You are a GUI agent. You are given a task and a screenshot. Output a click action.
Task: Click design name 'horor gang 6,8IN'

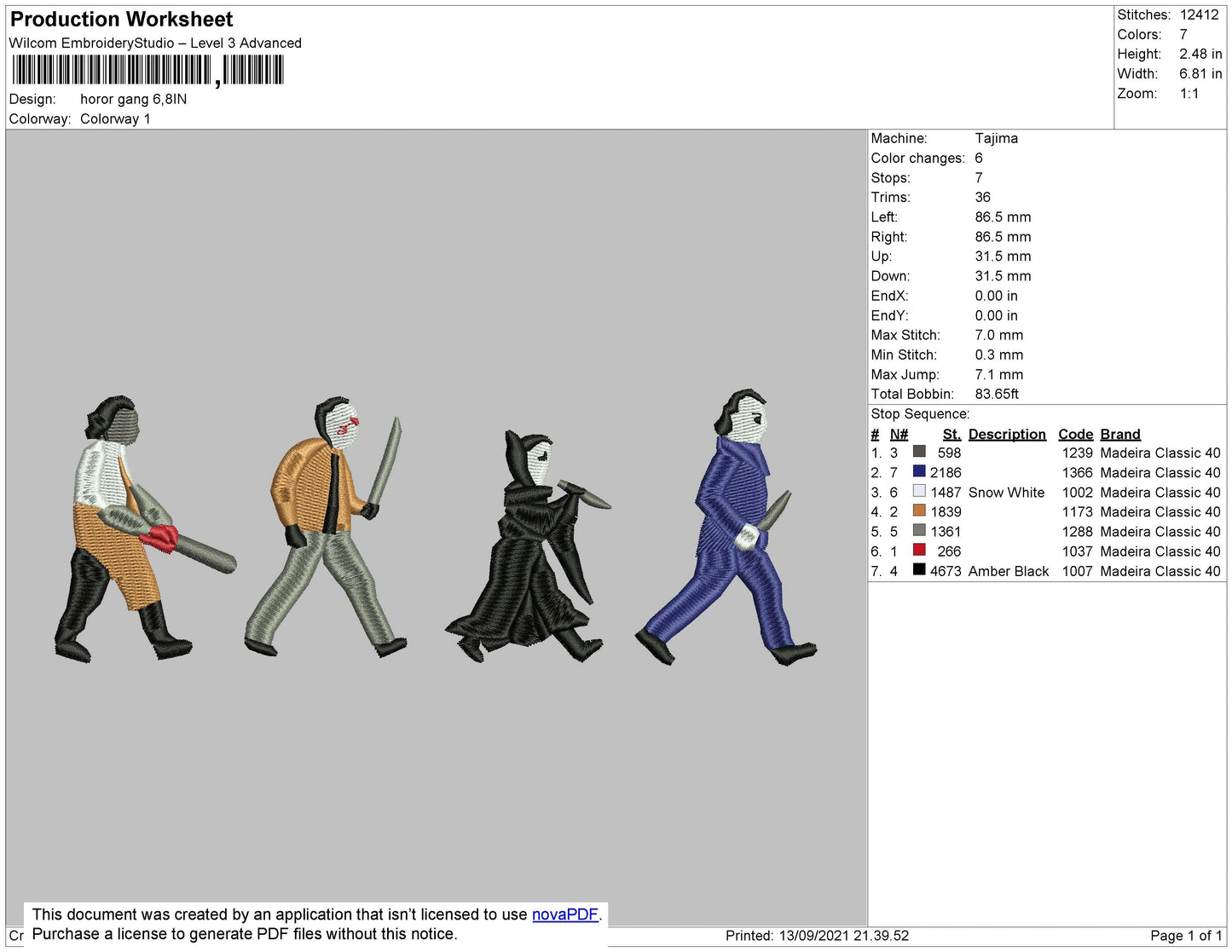tap(134, 99)
